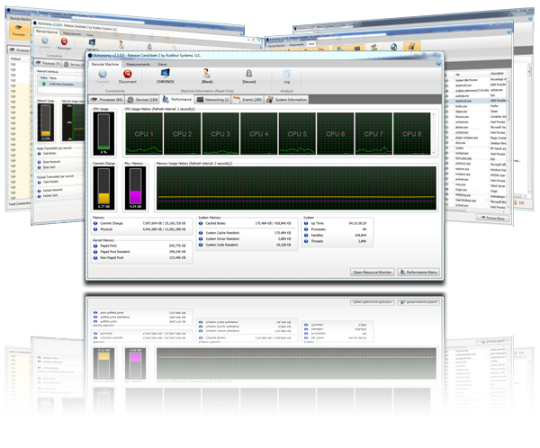Switch to the Services (184) tab

[x=143, y=100]
